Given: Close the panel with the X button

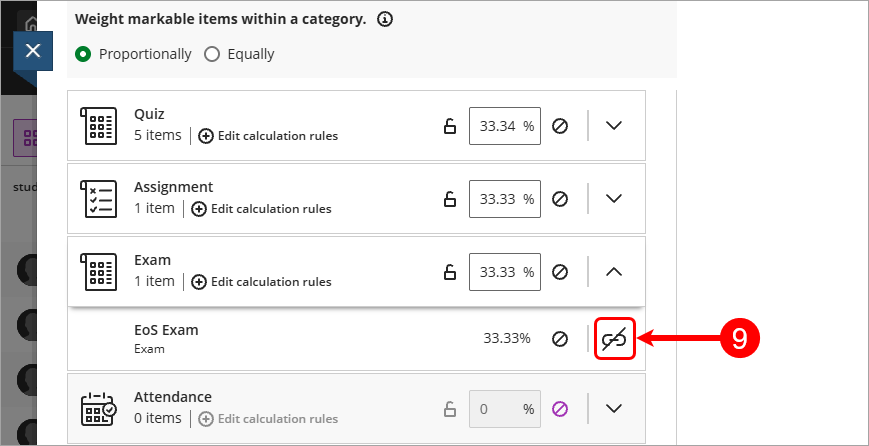Looking at the screenshot, I should (33, 51).
